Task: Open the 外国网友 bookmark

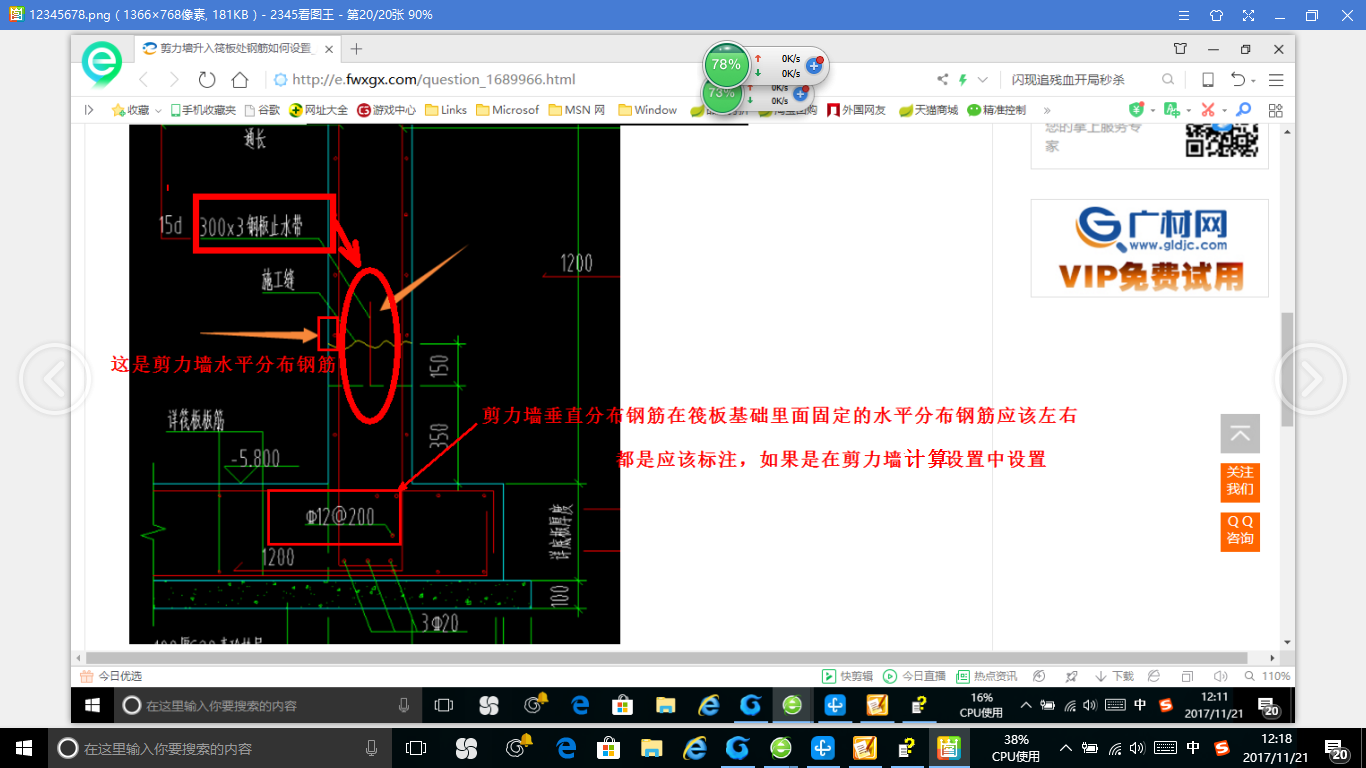Action: [x=856, y=110]
